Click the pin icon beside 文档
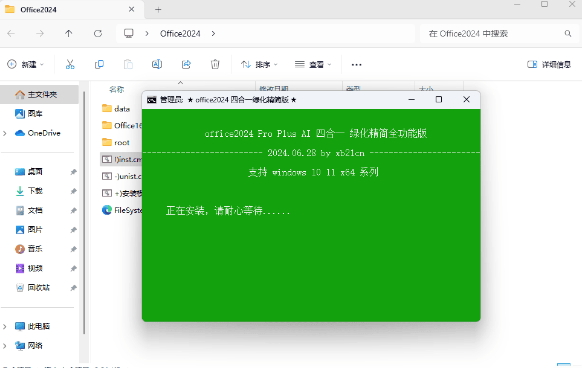Image resolution: width=582 pixels, height=368 pixels. coord(73,210)
